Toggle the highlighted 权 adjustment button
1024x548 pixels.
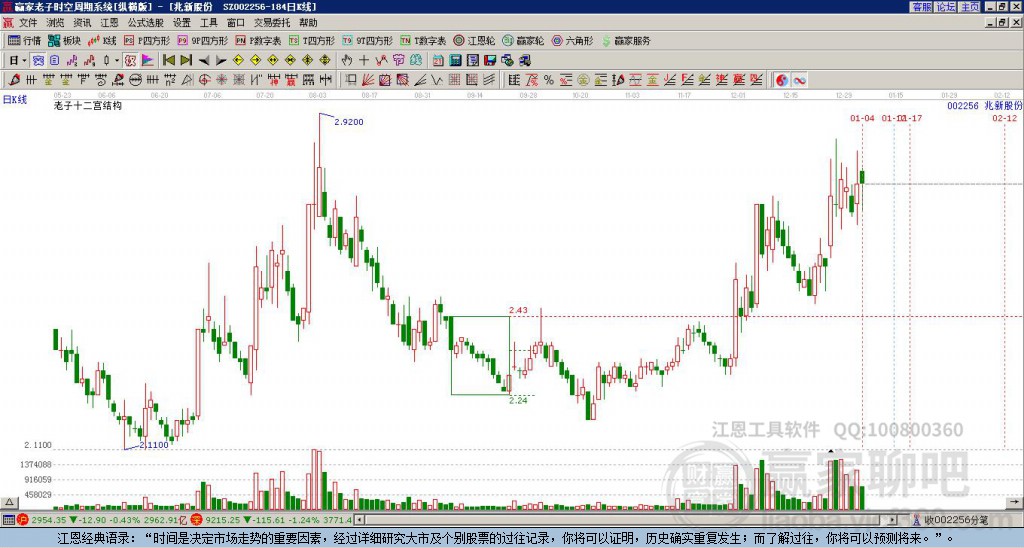tap(131, 60)
